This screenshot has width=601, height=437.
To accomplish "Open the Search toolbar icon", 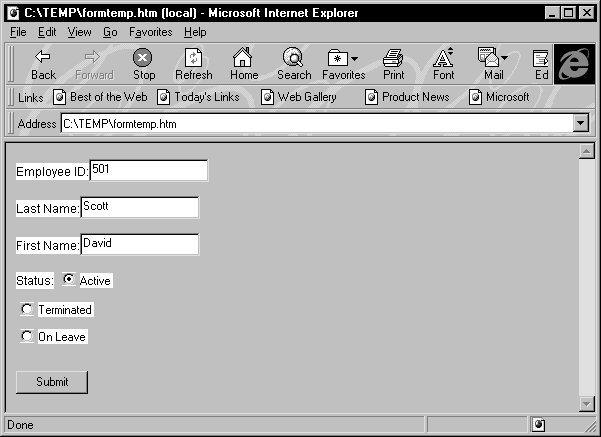I will point(293,58).
